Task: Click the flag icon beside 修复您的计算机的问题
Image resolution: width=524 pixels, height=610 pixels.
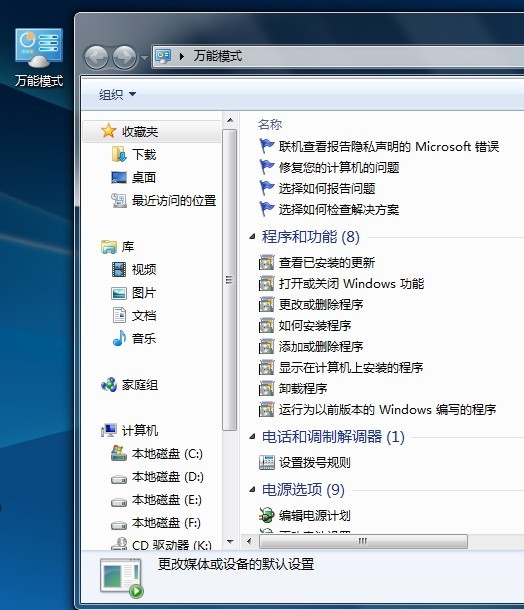Action: pos(267,167)
